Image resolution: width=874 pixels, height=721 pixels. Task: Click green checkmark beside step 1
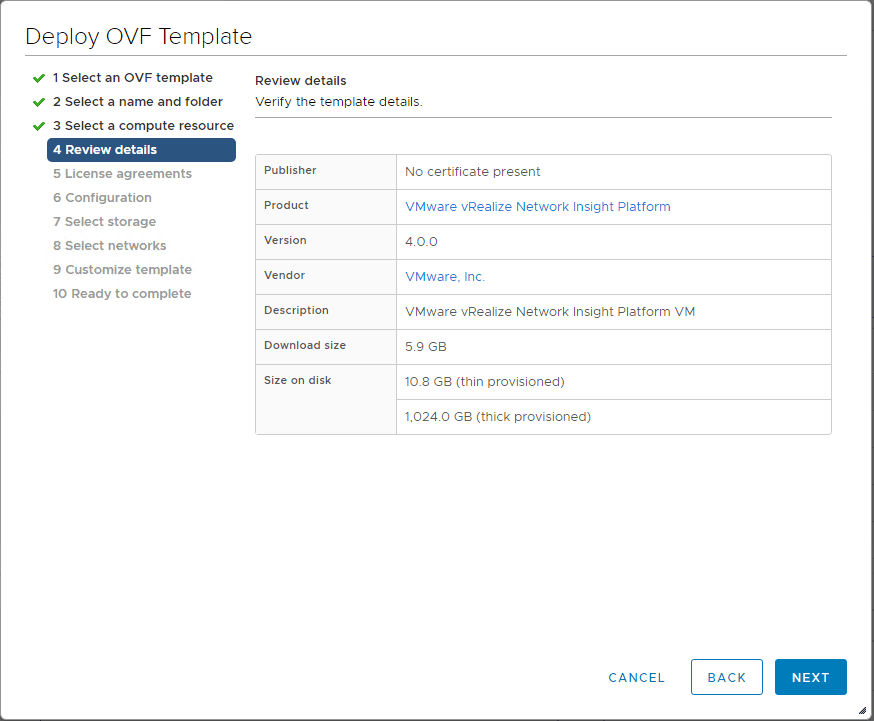38,77
